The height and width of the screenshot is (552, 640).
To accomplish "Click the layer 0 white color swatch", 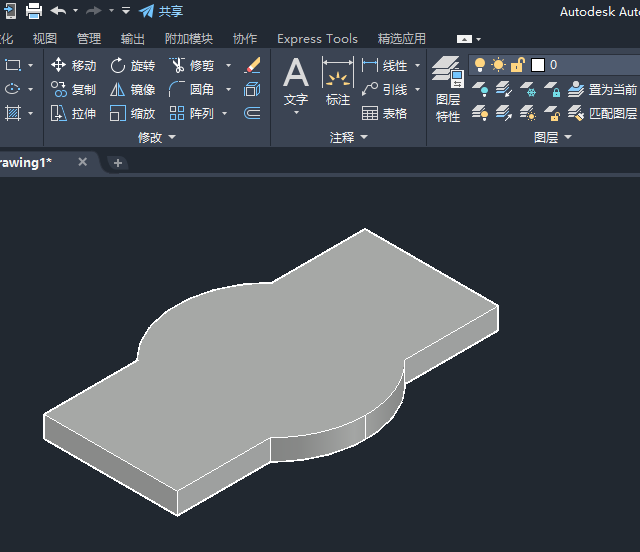I will pos(538,65).
